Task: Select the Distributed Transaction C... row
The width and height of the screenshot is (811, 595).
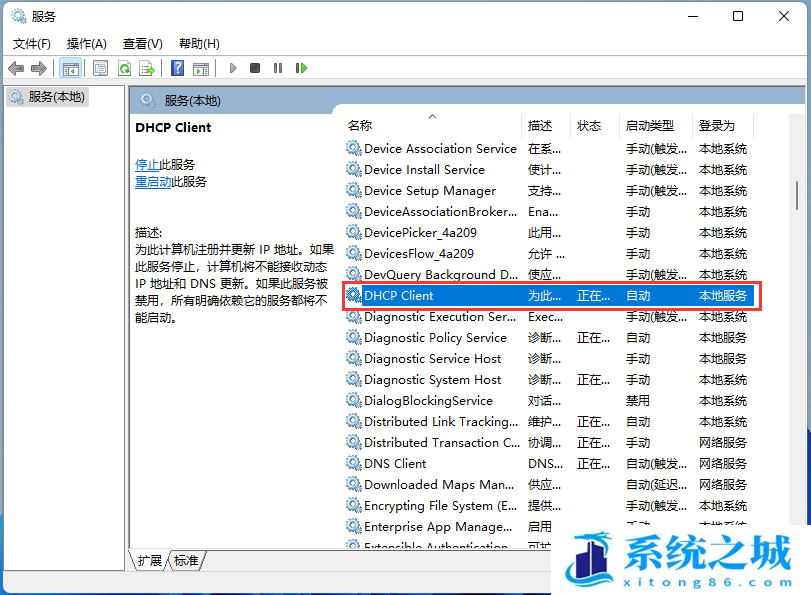Action: (x=548, y=442)
